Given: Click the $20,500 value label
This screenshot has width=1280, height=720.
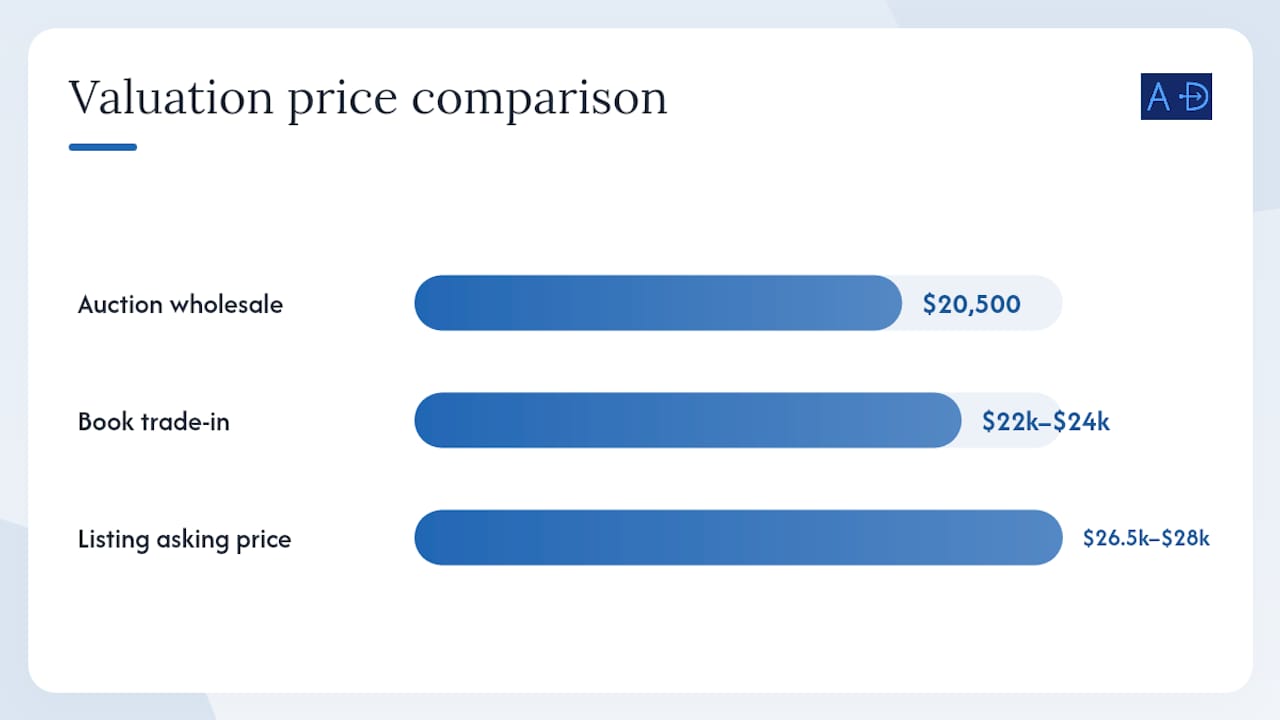Looking at the screenshot, I should (971, 304).
